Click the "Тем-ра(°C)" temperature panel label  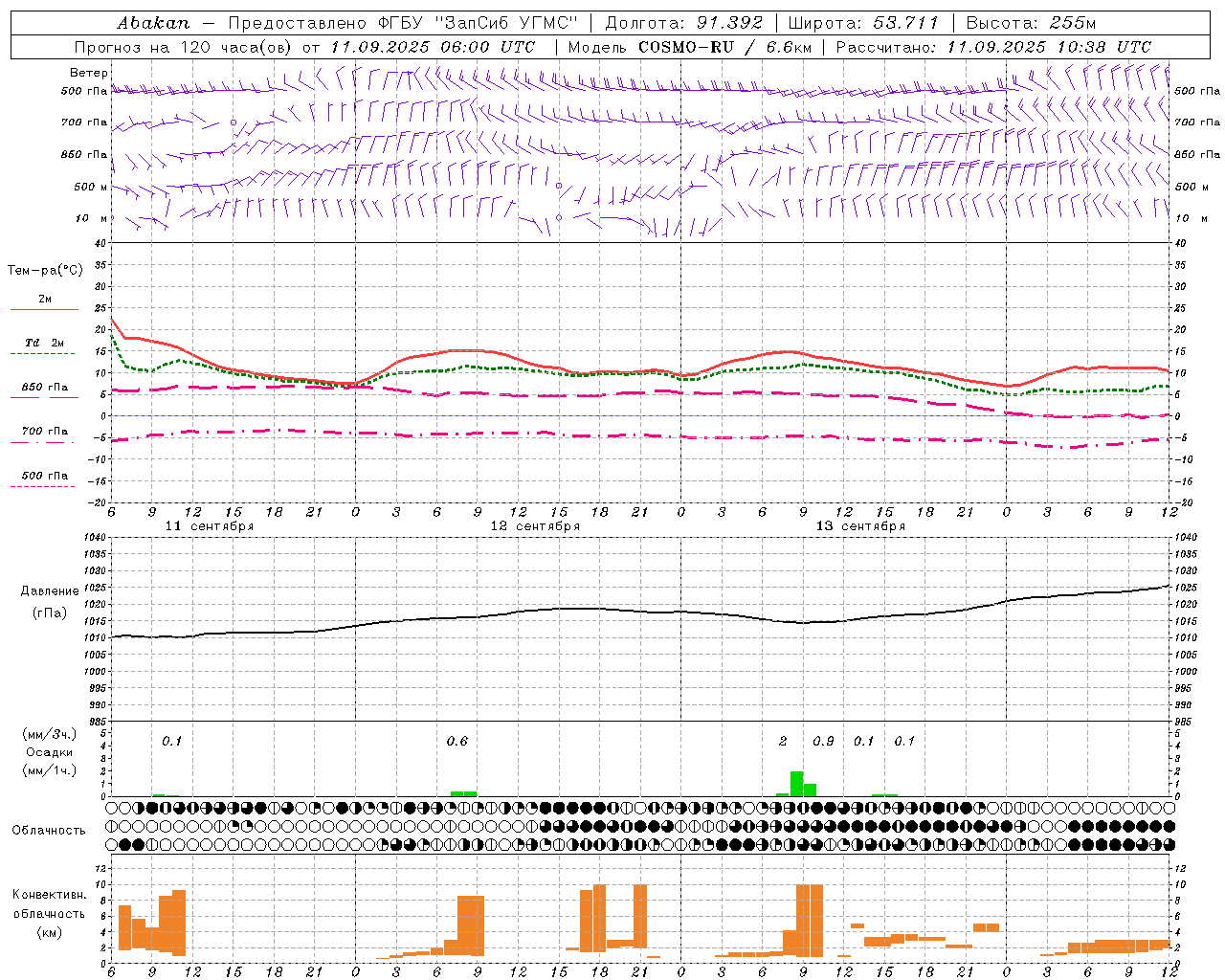[45, 271]
